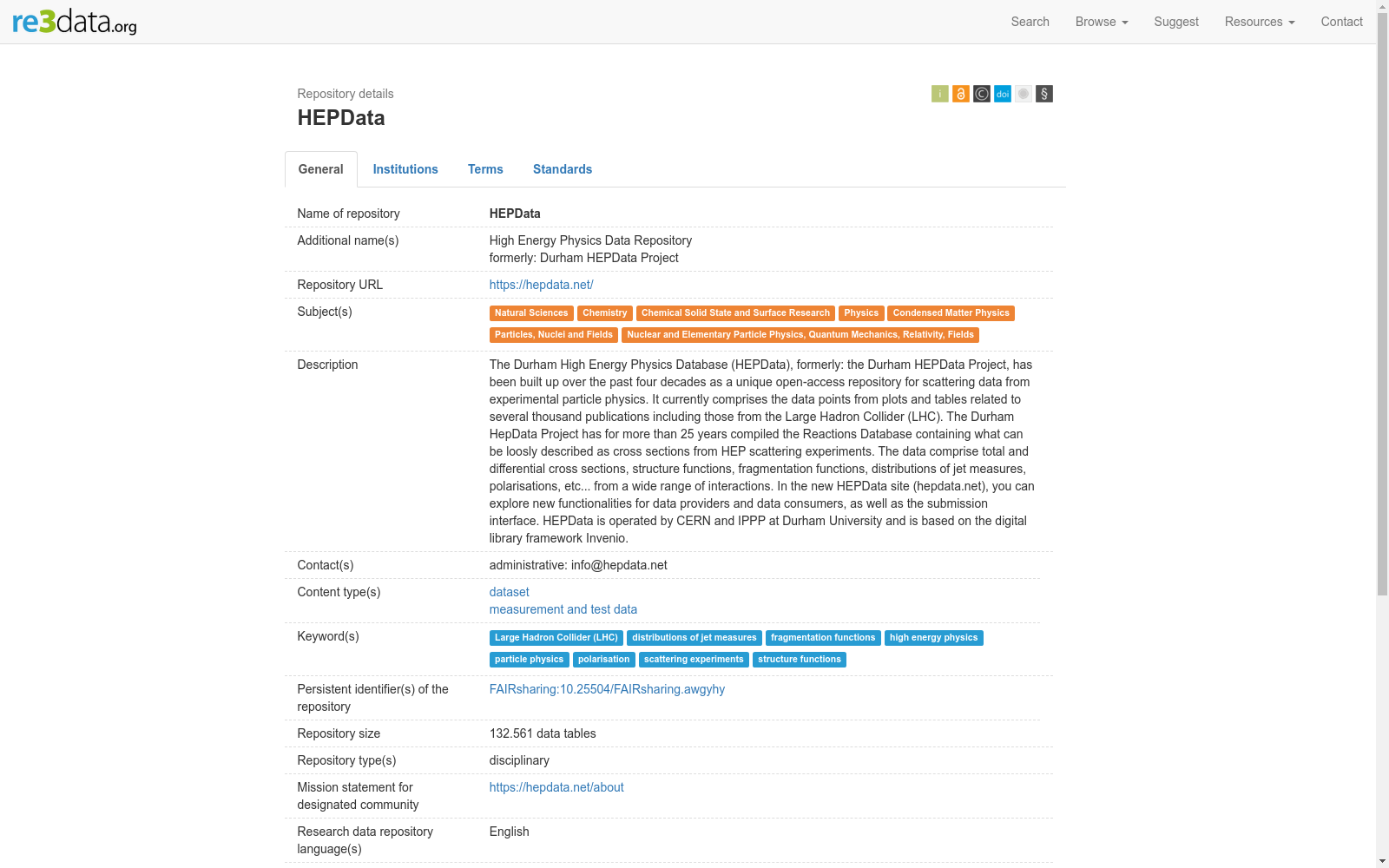Open the Contact page
This screenshot has height=868, width=1389.
coord(1342,22)
